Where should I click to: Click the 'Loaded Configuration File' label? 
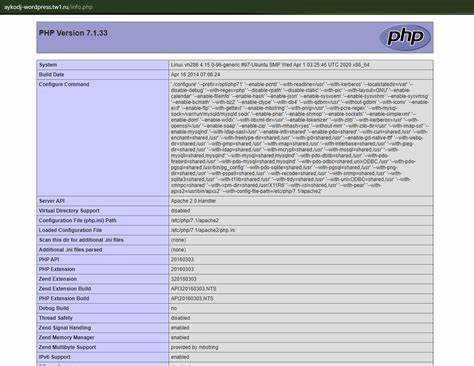70,230
